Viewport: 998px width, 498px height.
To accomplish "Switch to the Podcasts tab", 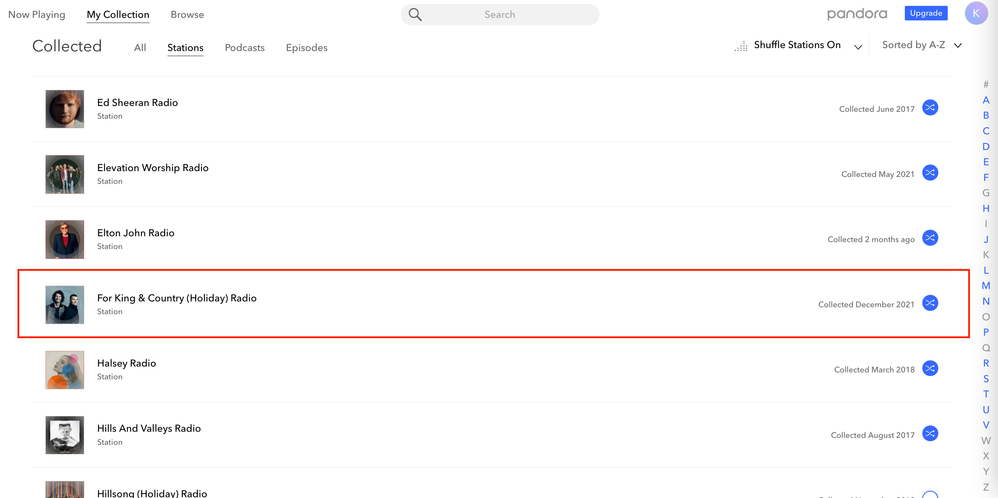I will (x=245, y=48).
